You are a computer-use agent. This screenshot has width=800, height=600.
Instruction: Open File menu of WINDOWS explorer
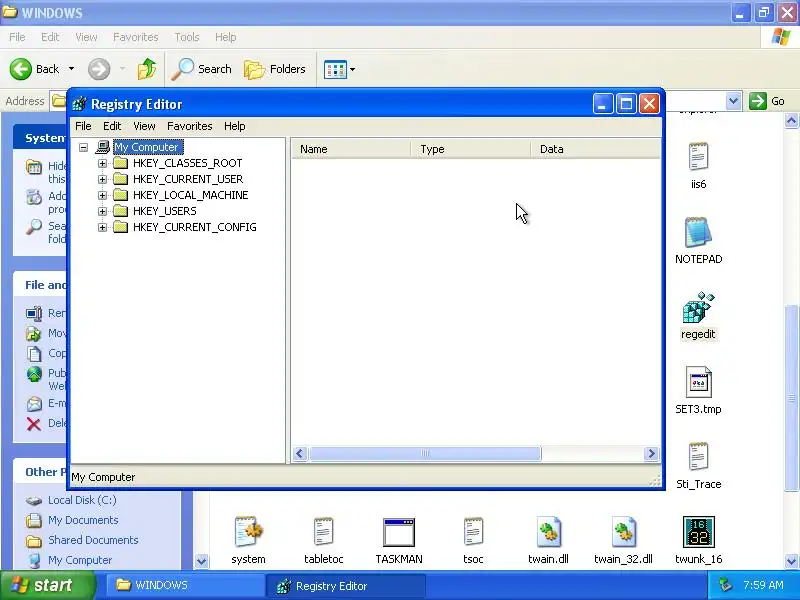(x=17, y=37)
